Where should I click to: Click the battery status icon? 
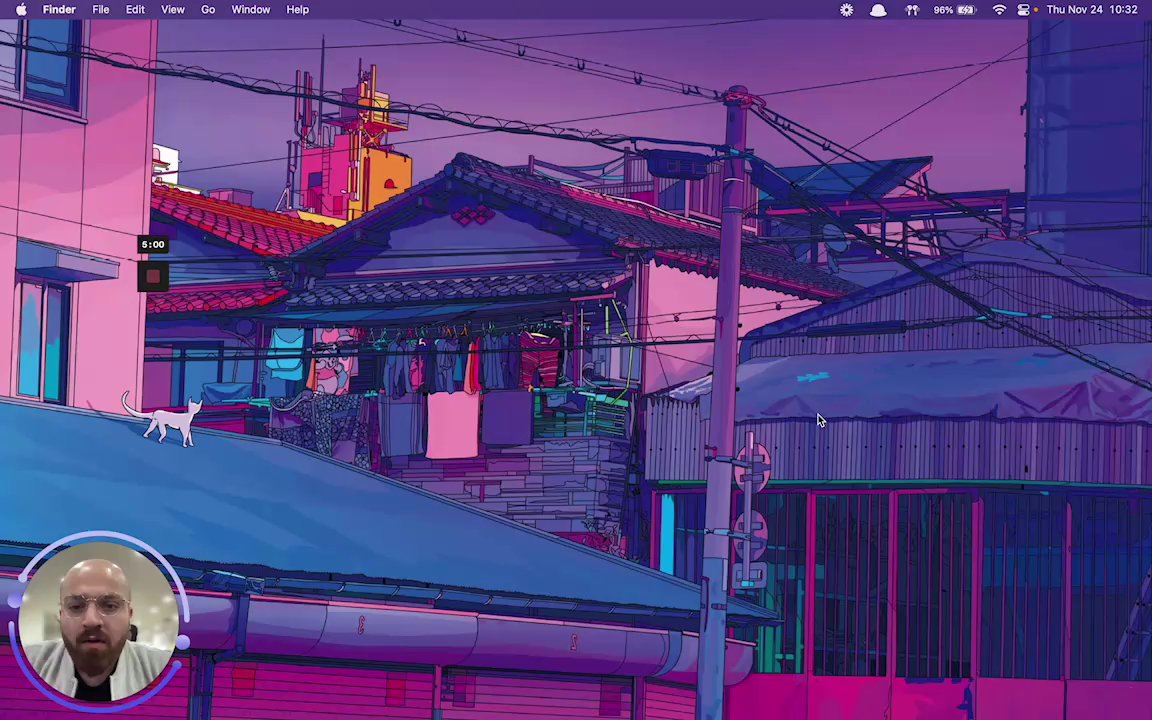966,10
